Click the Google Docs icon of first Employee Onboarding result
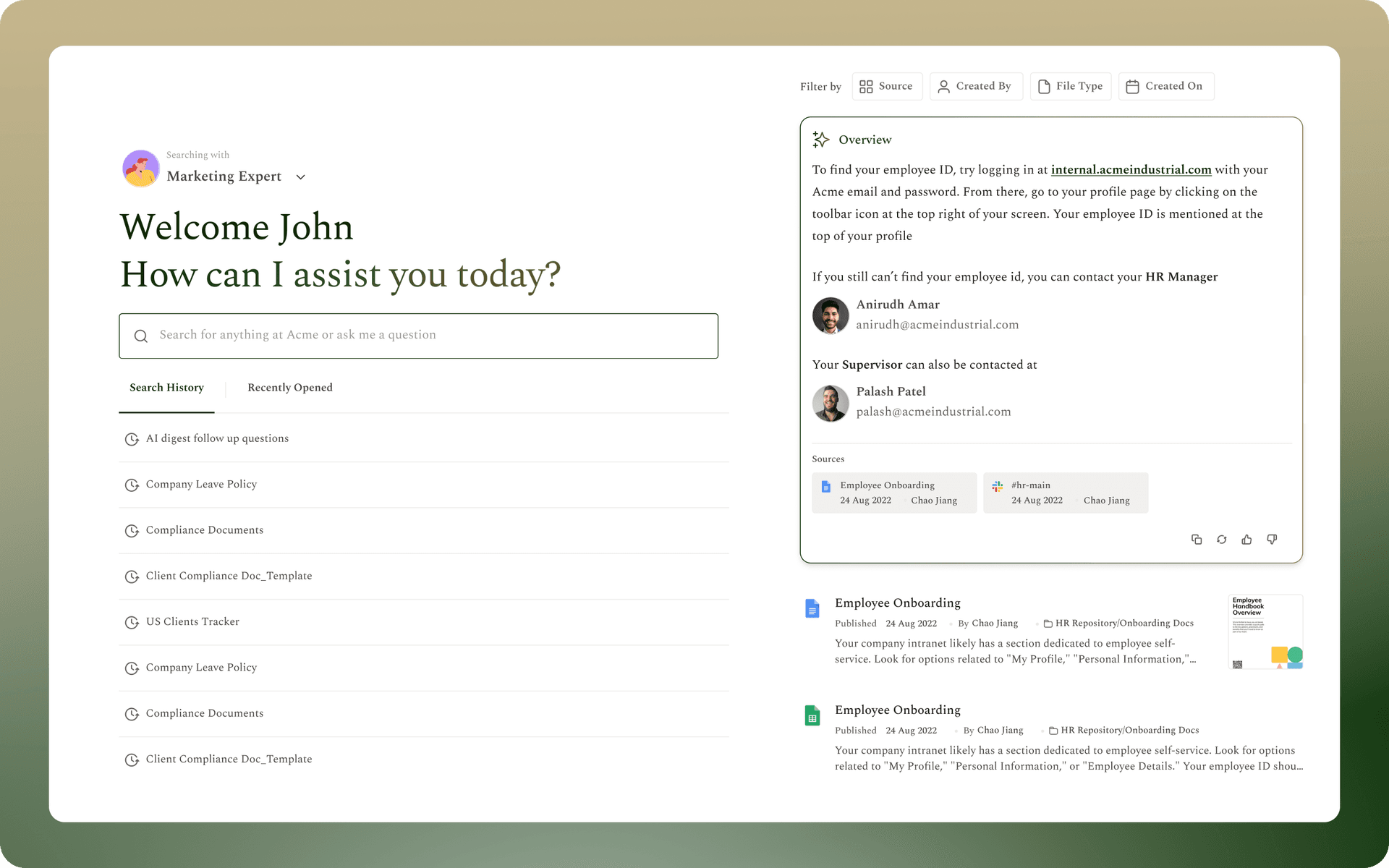This screenshot has width=1389, height=868. click(x=812, y=608)
